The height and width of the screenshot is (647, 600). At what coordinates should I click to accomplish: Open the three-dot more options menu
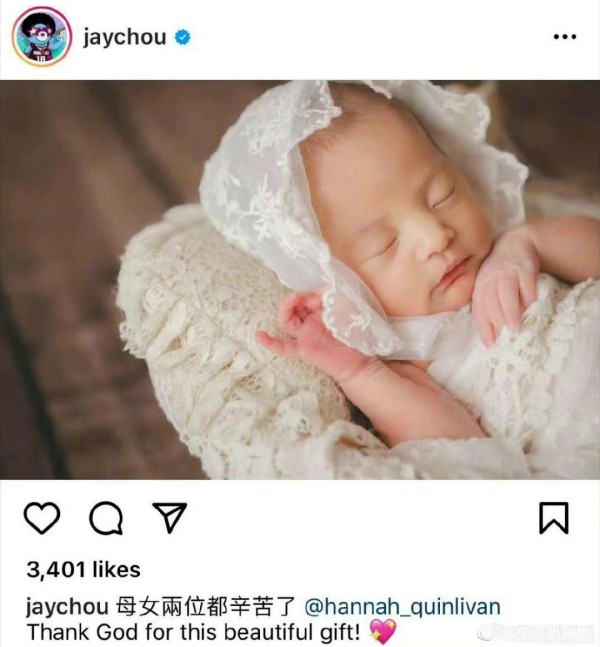[565, 37]
